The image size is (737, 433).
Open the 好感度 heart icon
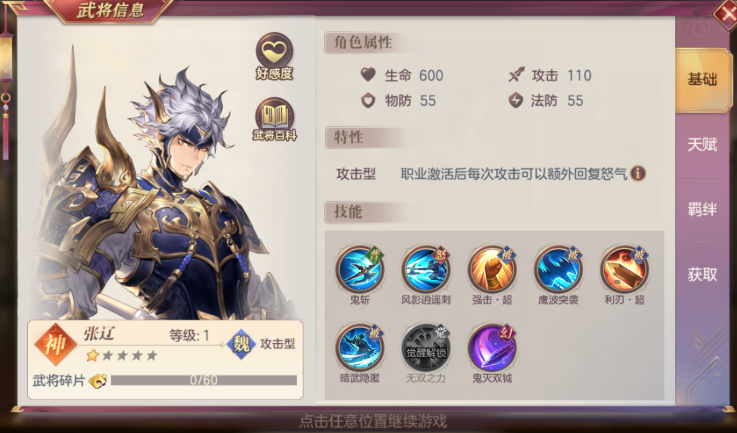coord(274,52)
